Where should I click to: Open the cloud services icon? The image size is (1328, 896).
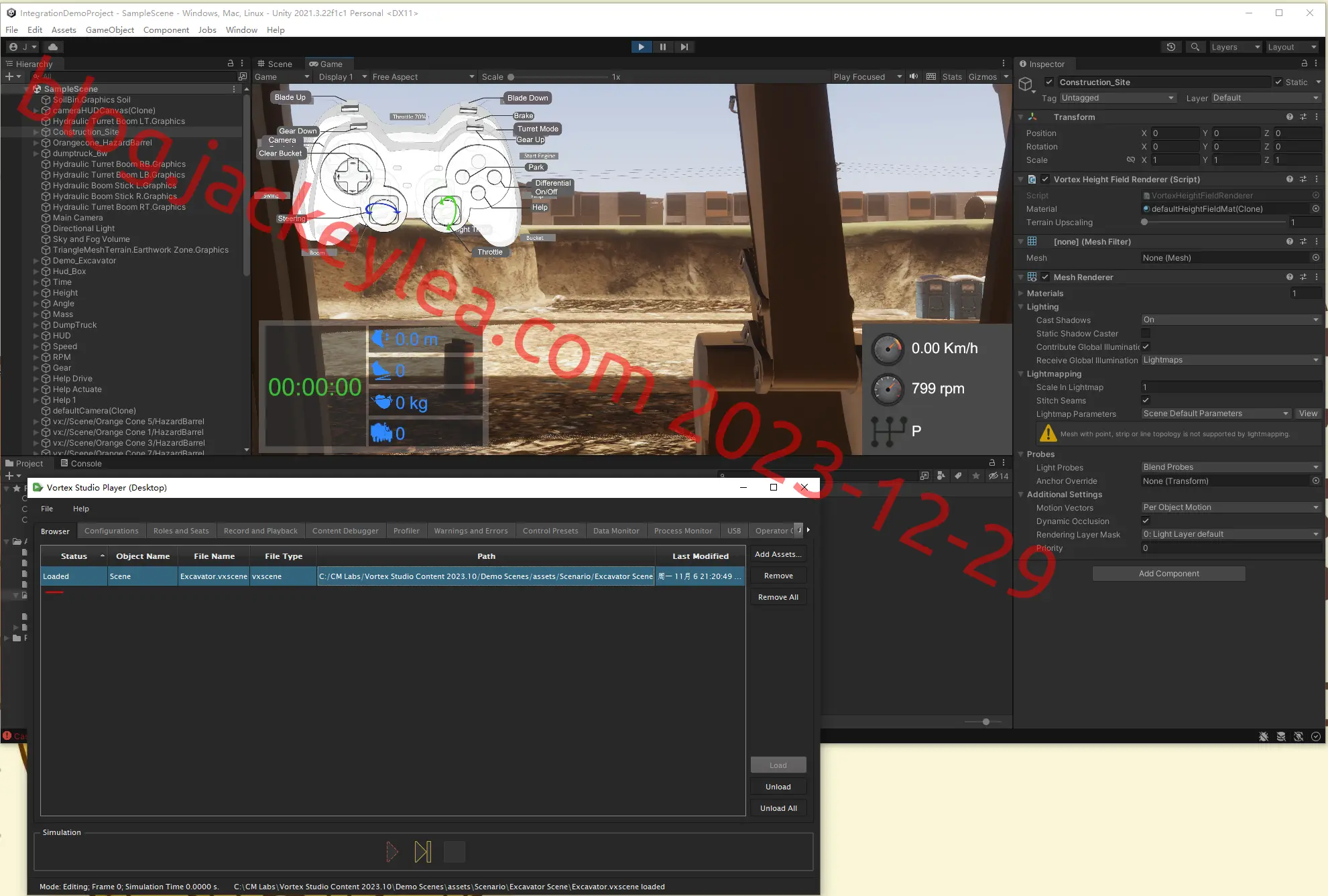[x=53, y=47]
